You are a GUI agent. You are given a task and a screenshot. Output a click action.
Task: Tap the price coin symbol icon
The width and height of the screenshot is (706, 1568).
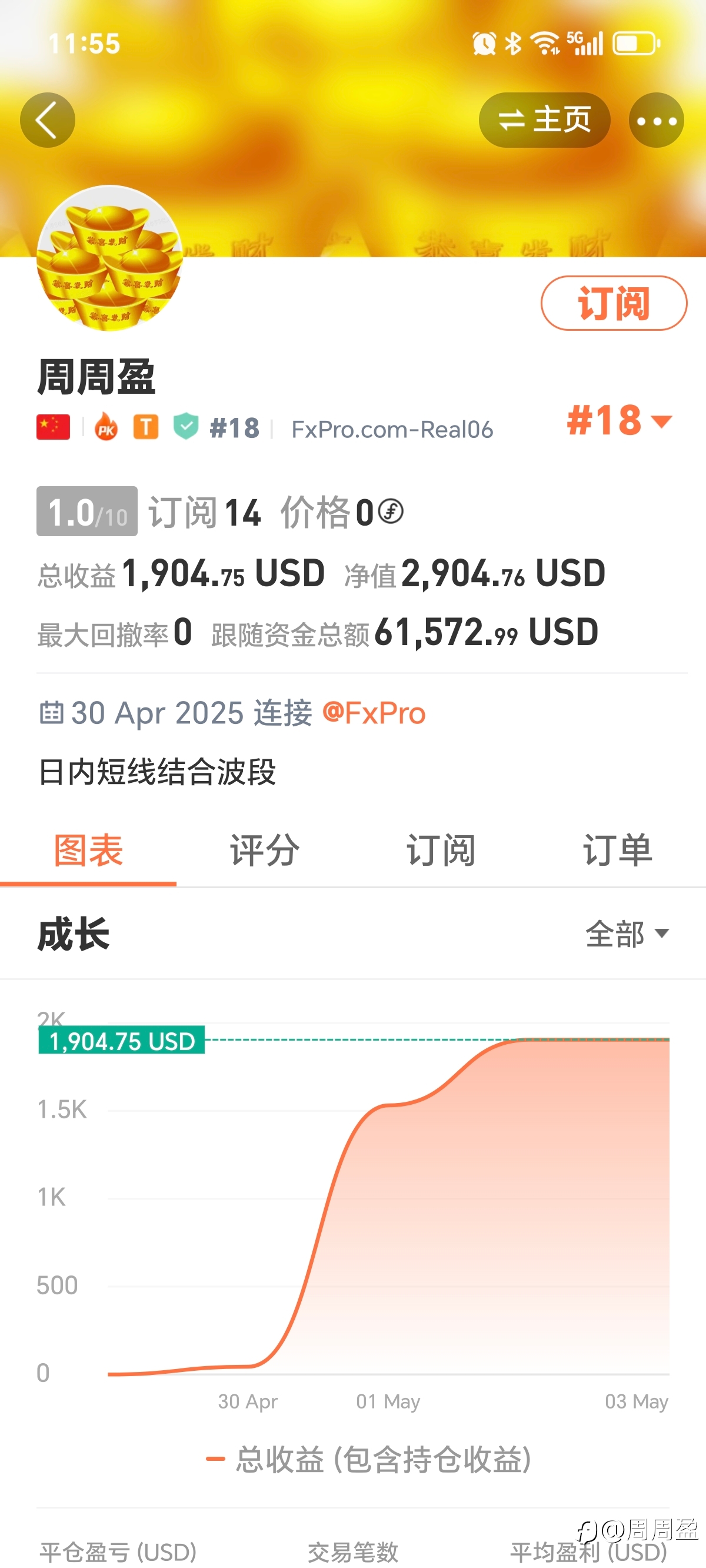click(x=391, y=511)
